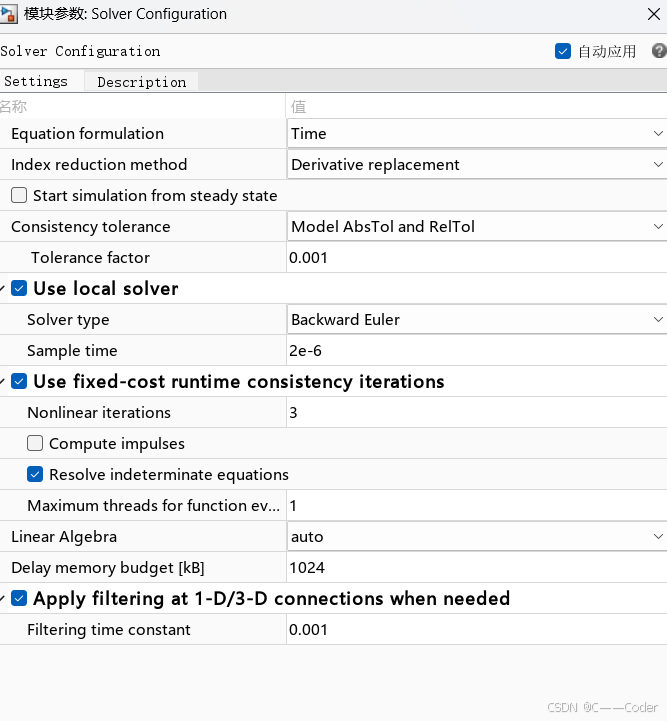Open Index reduction method dropdown
The width and height of the screenshot is (667, 721).
click(476, 164)
